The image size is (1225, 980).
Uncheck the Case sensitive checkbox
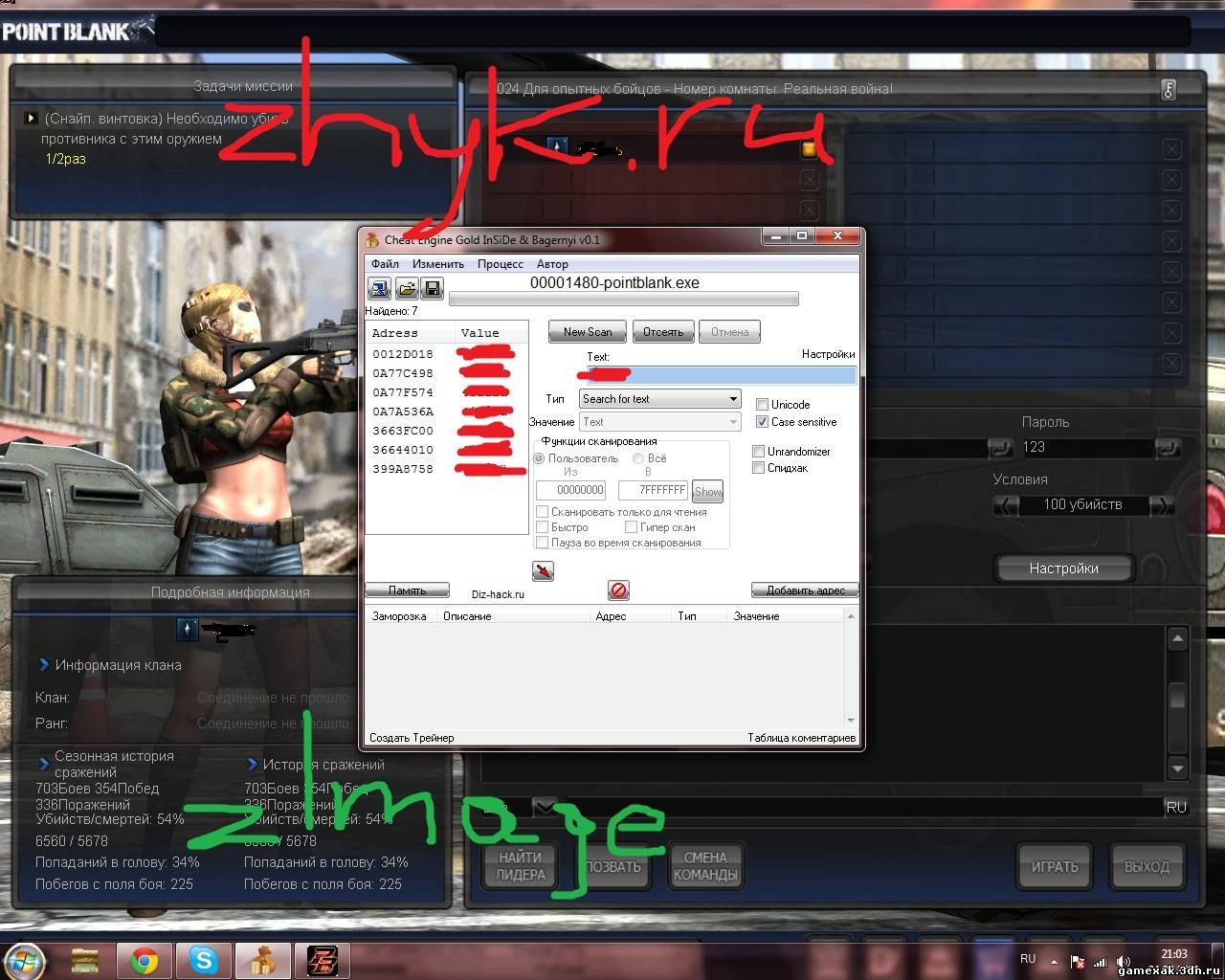point(763,422)
